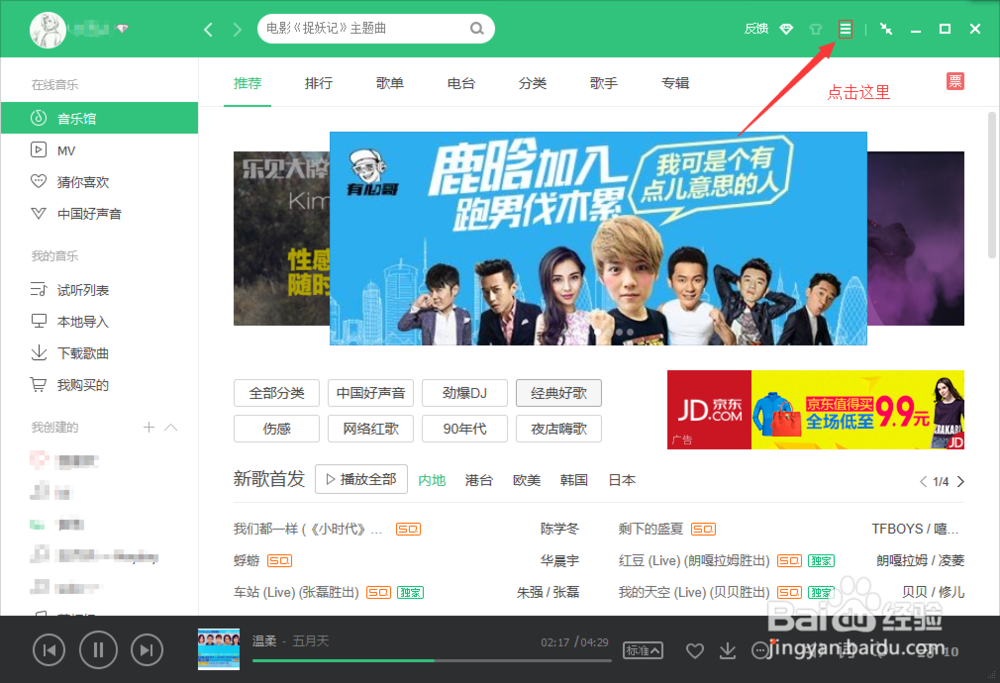1000x683 pixels.
Task: Download the playing song from the player bar
Action: [x=727, y=650]
